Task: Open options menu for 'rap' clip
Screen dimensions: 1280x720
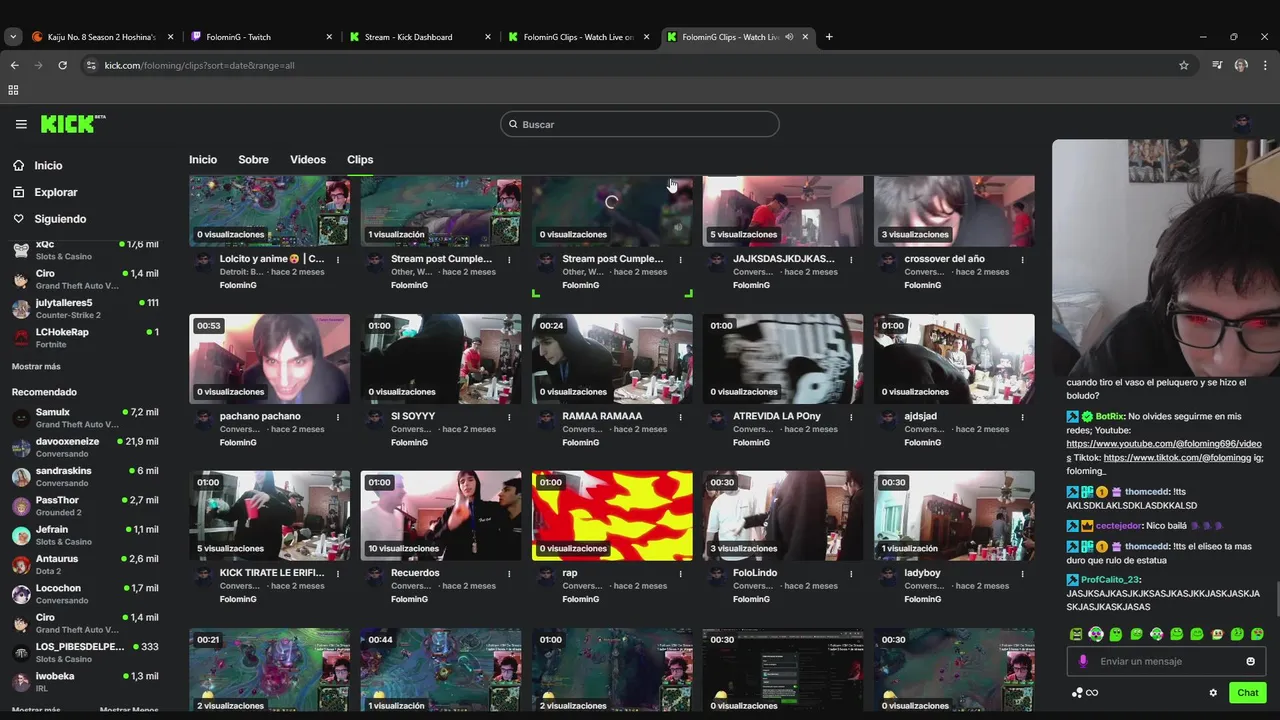Action: [680, 574]
